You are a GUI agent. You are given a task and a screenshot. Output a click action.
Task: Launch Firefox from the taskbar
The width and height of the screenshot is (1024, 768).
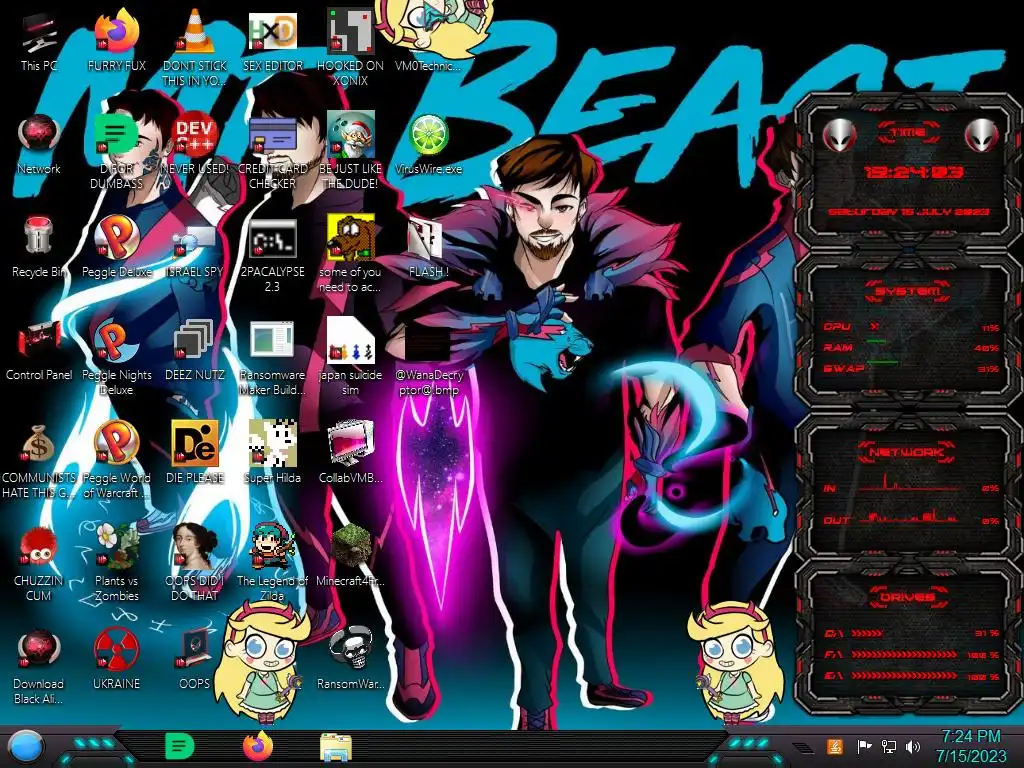(x=258, y=746)
